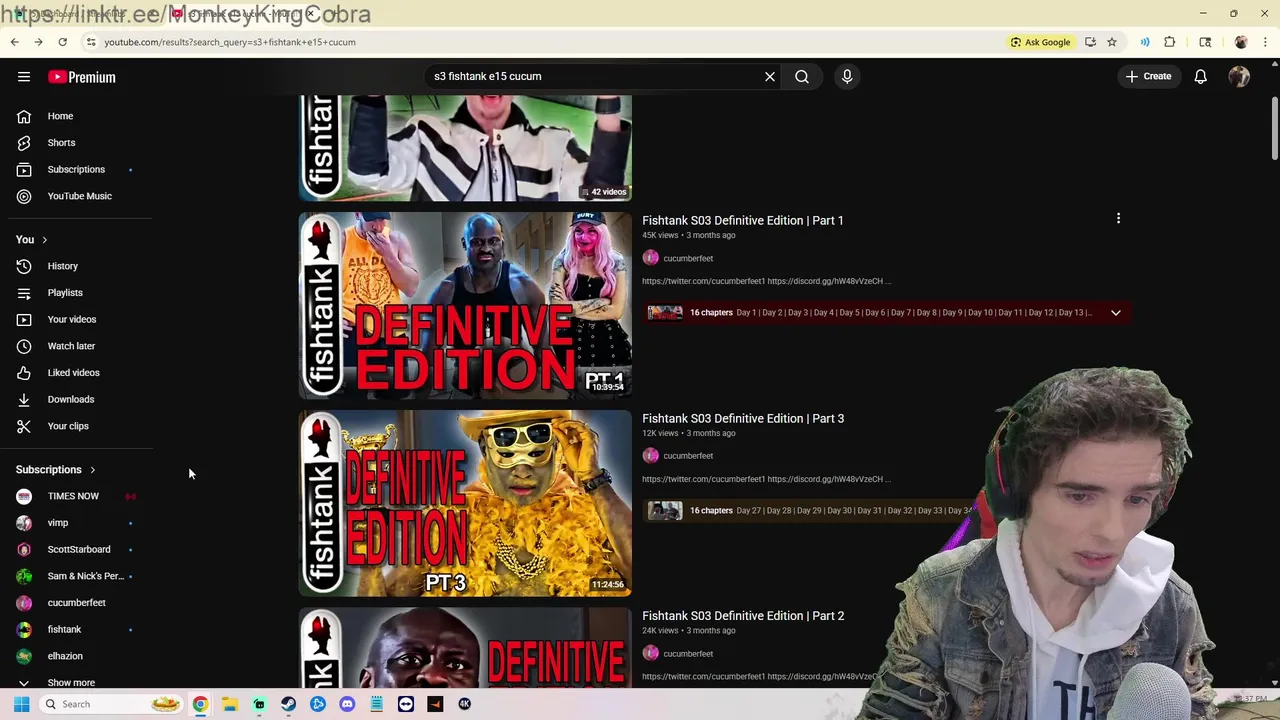Viewport: 1280px width, 720px height.
Task: Open Ask Google in the address bar
Action: (1041, 42)
